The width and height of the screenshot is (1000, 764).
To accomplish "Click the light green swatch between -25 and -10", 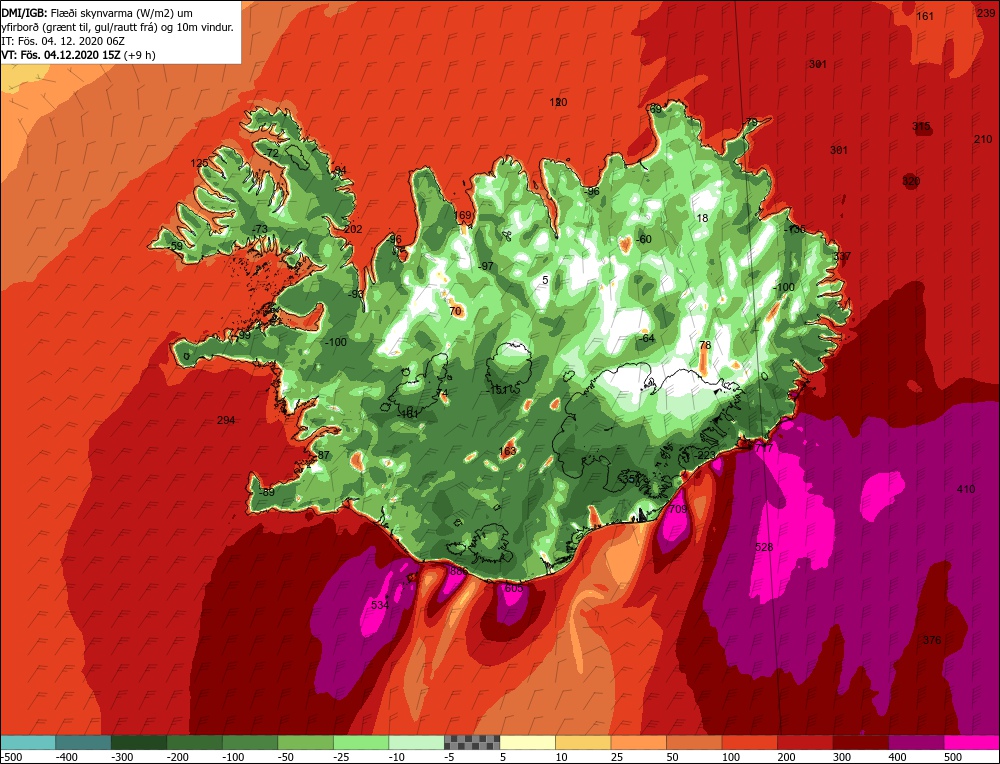I will click(361, 742).
